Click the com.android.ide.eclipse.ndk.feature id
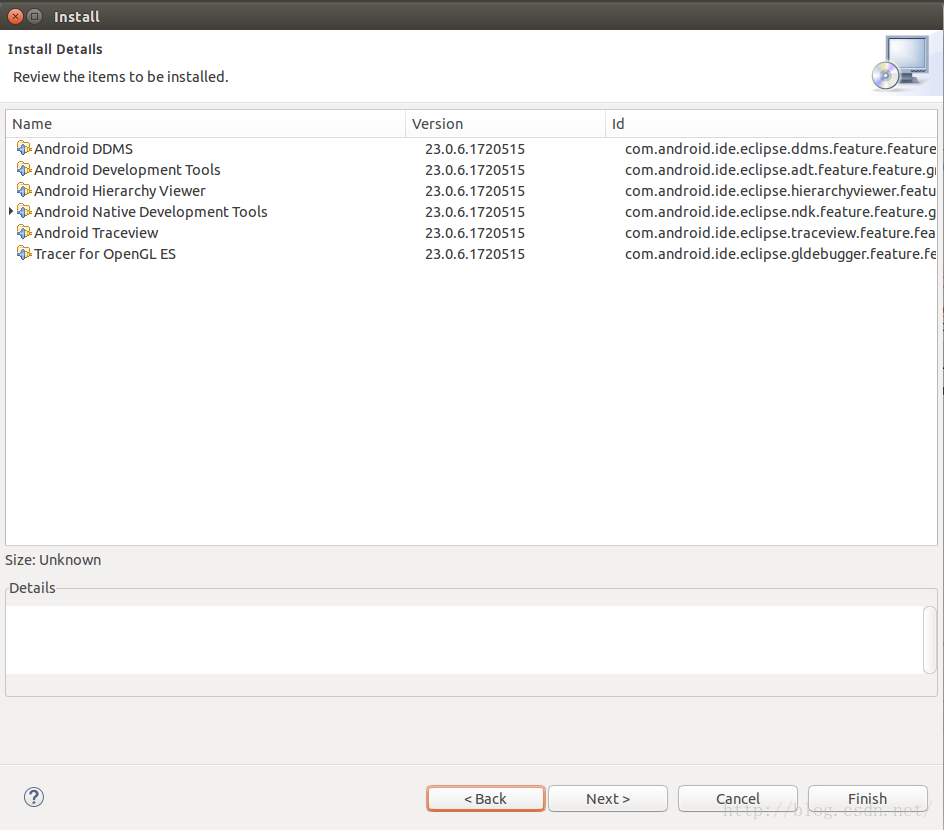The image size is (944, 830). click(x=780, y=212)
